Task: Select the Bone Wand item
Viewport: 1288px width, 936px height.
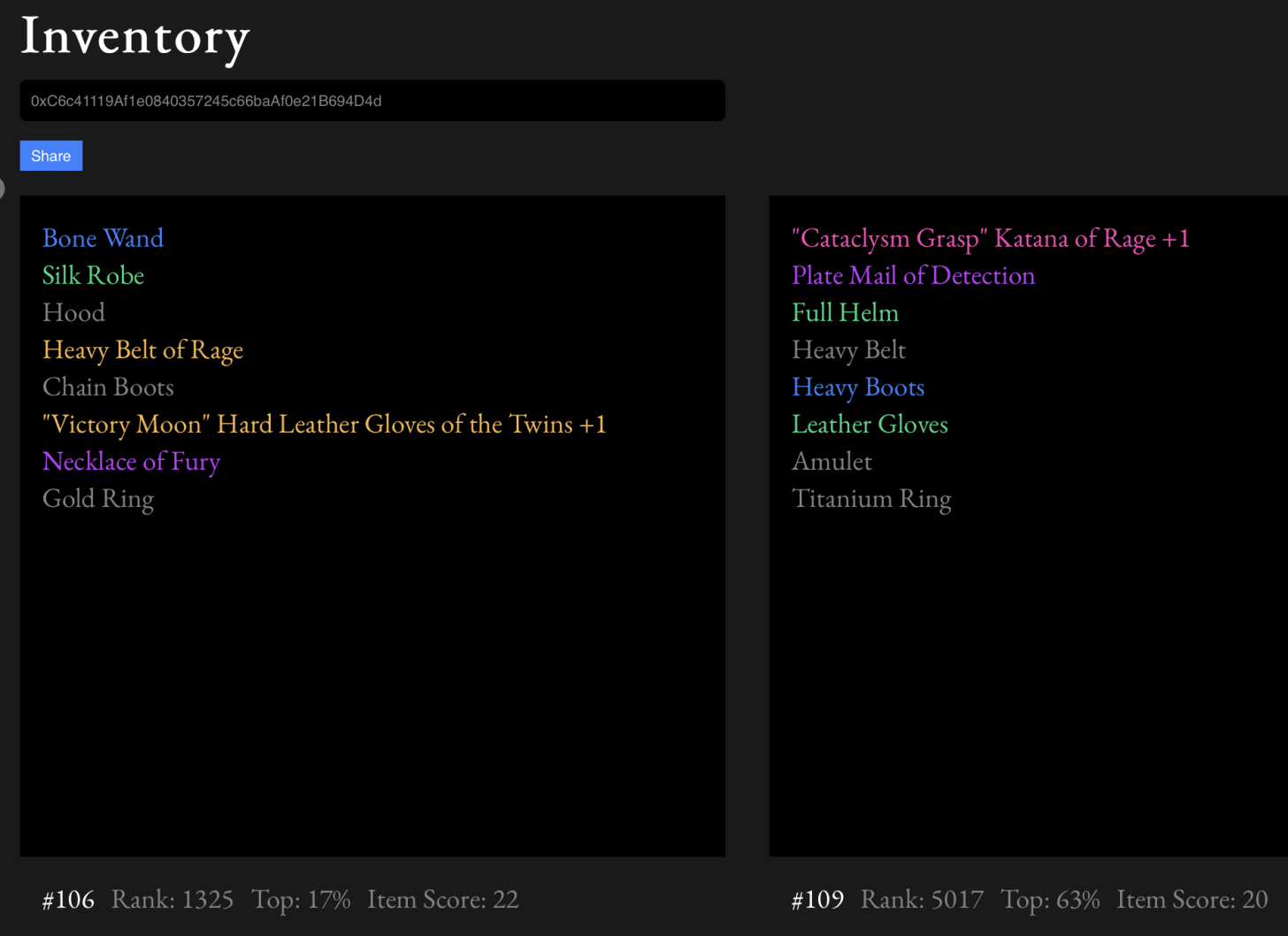Action: [103, 238]
